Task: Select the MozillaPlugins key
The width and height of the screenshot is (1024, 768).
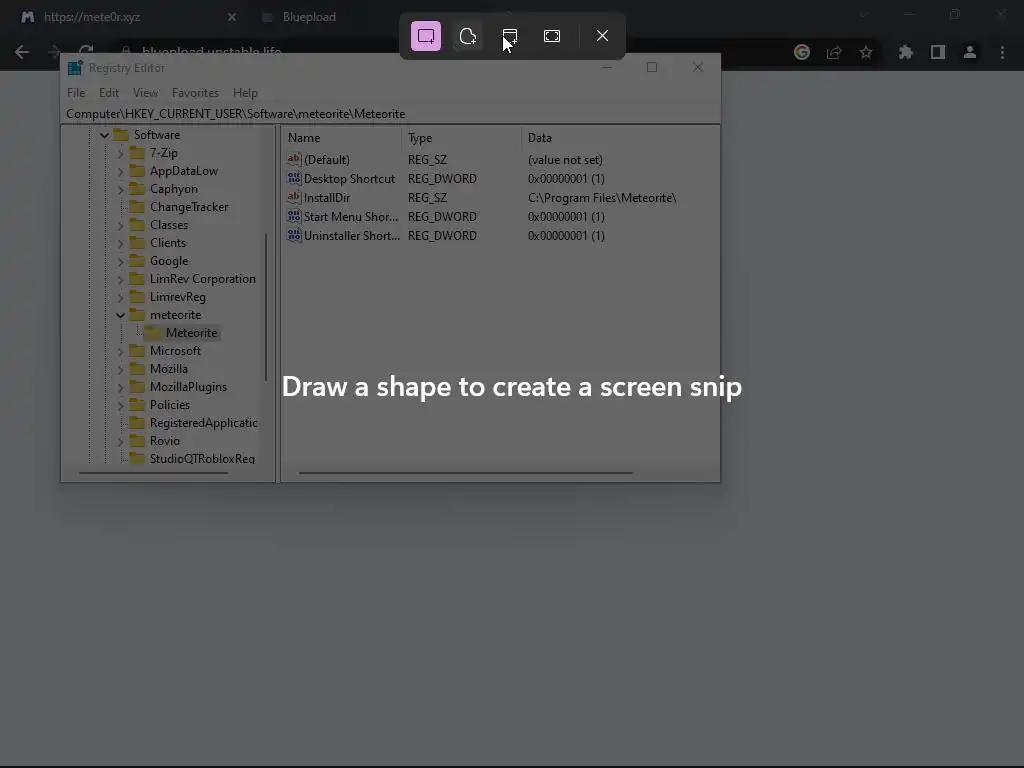Action: point(188,387)
